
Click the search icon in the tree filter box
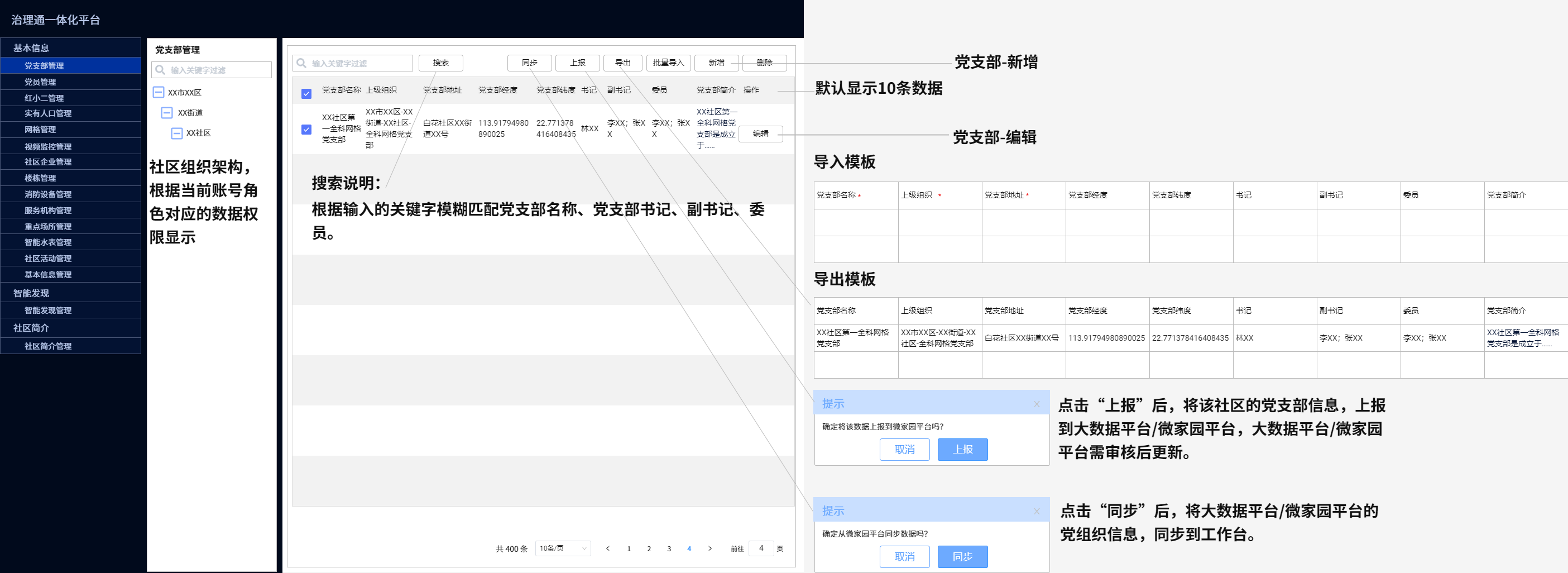pos(160,70)
